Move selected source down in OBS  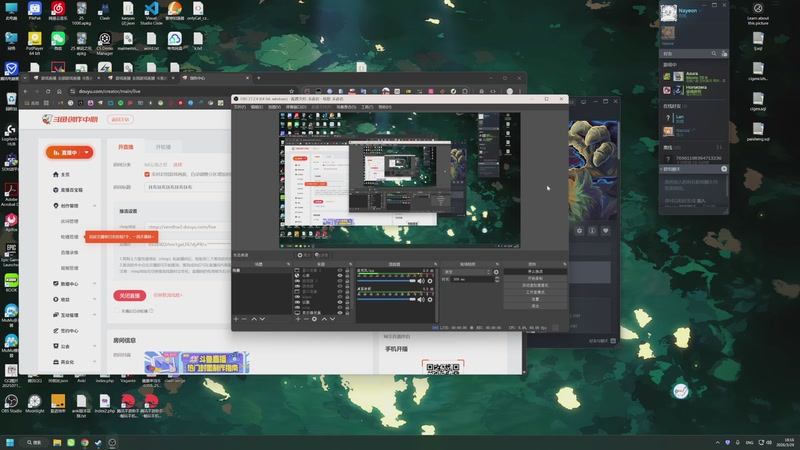(332, 319)
